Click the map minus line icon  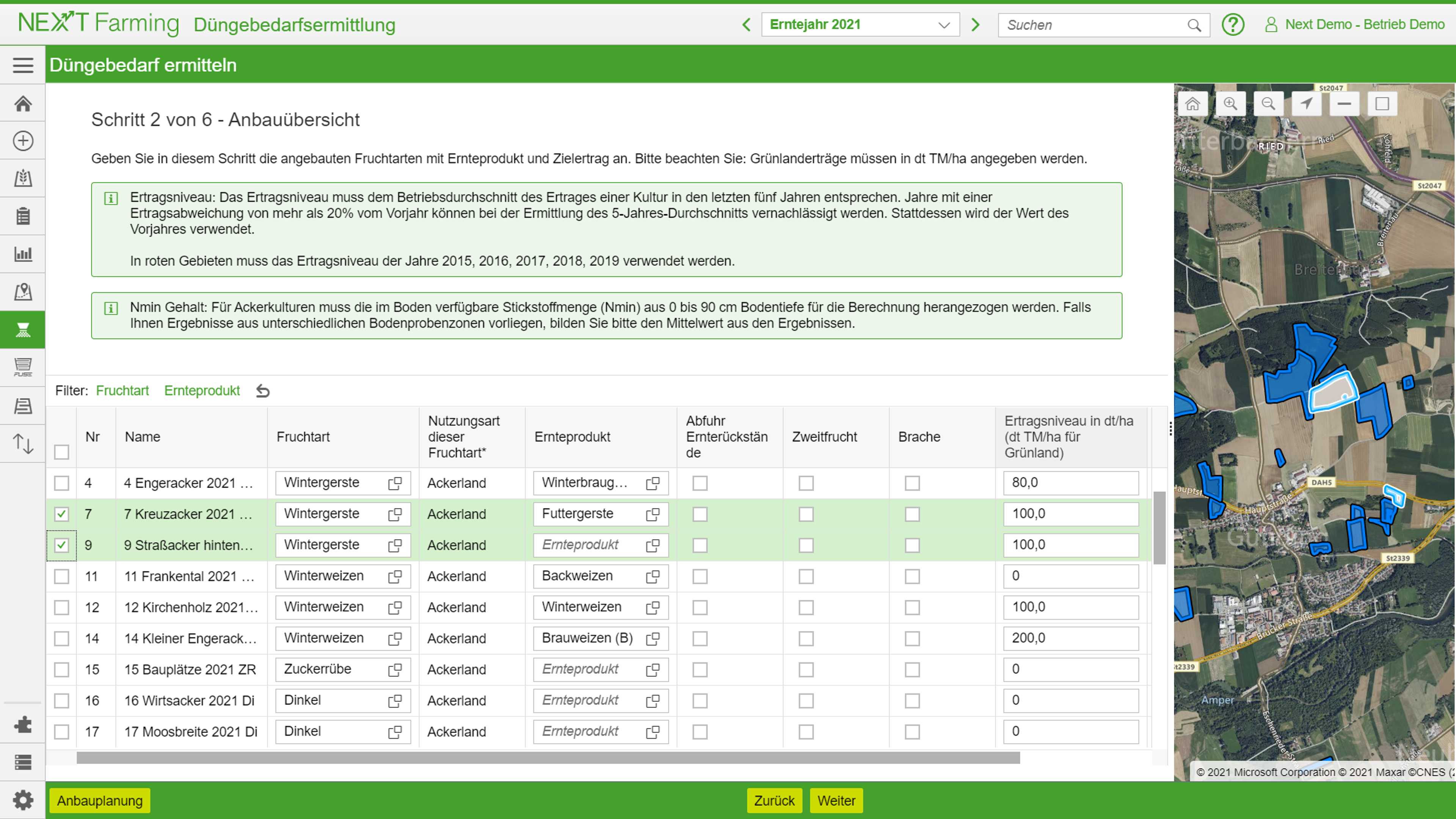[1344, 104]
